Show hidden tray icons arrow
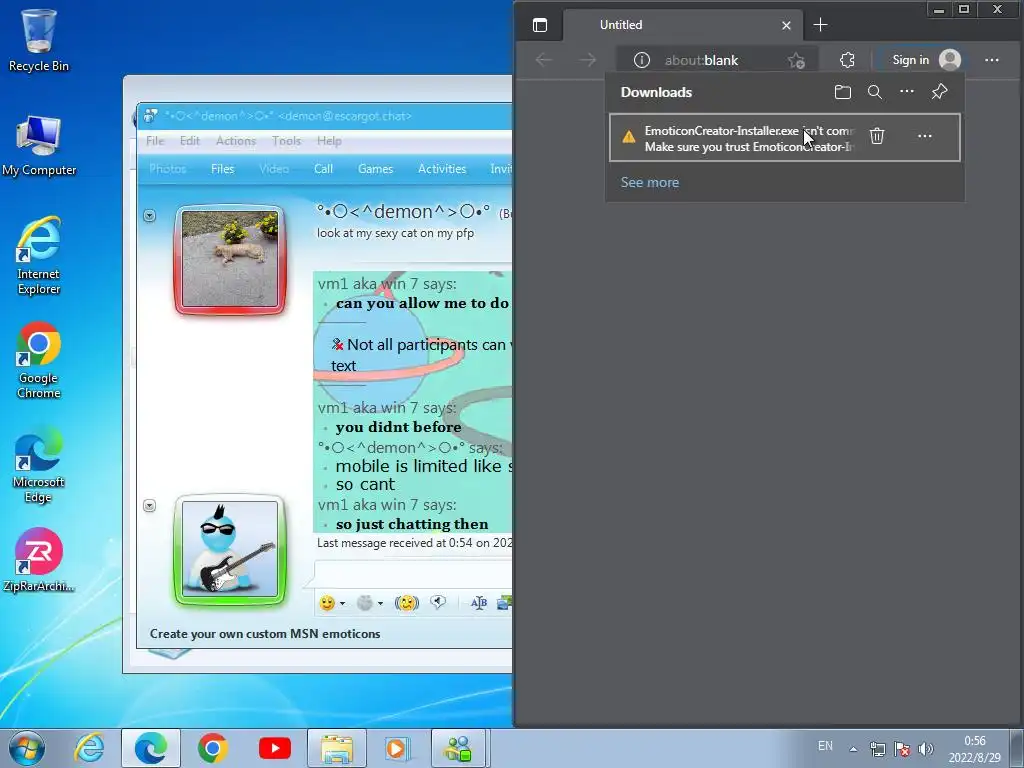Screen dimensions: 1024x768 (x=853, y=749)
